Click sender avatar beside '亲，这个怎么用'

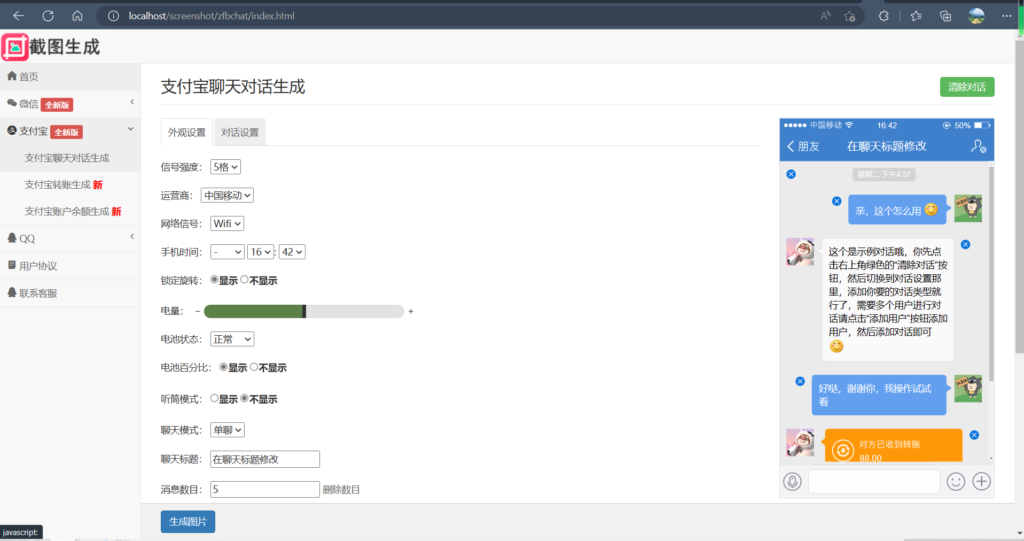coord(968,208)
